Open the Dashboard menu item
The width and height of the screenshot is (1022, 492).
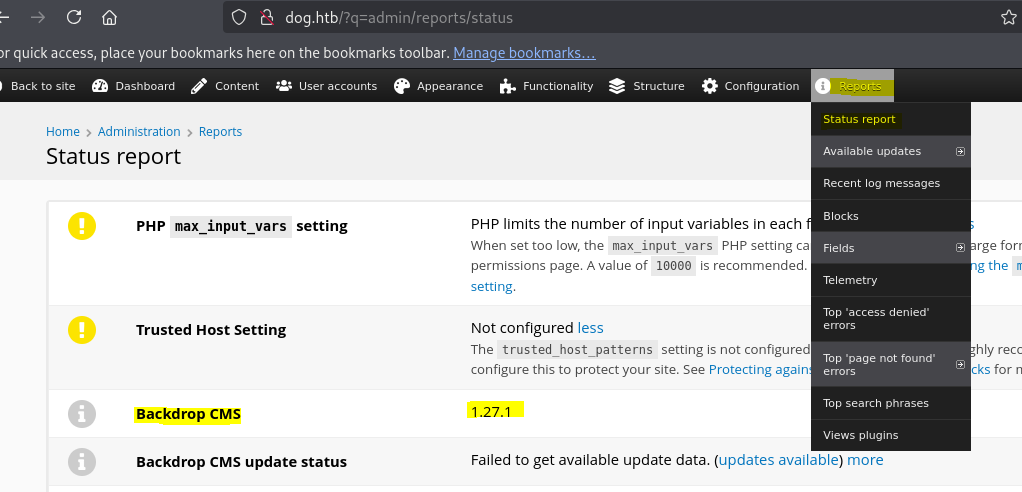(x=134, y=86)
